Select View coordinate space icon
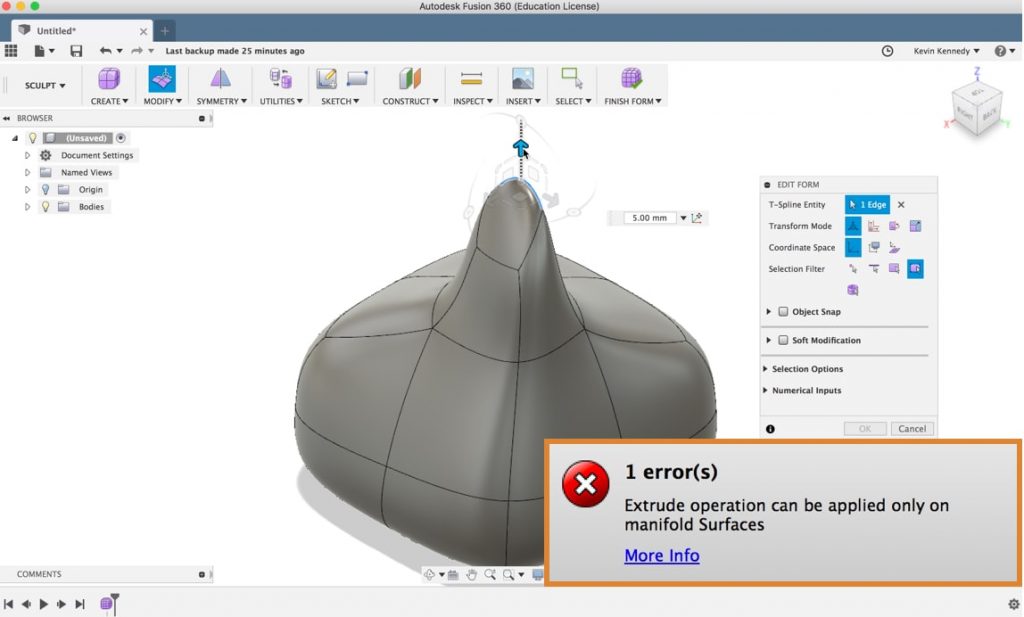The height and width of the screenshot is (617, 1024). pyautogui.click(x=874, y=247)
